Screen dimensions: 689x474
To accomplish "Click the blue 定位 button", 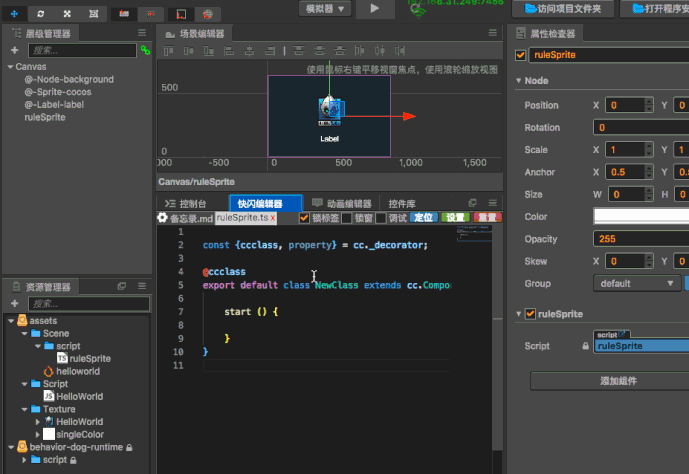I will [x=424, y=218].
